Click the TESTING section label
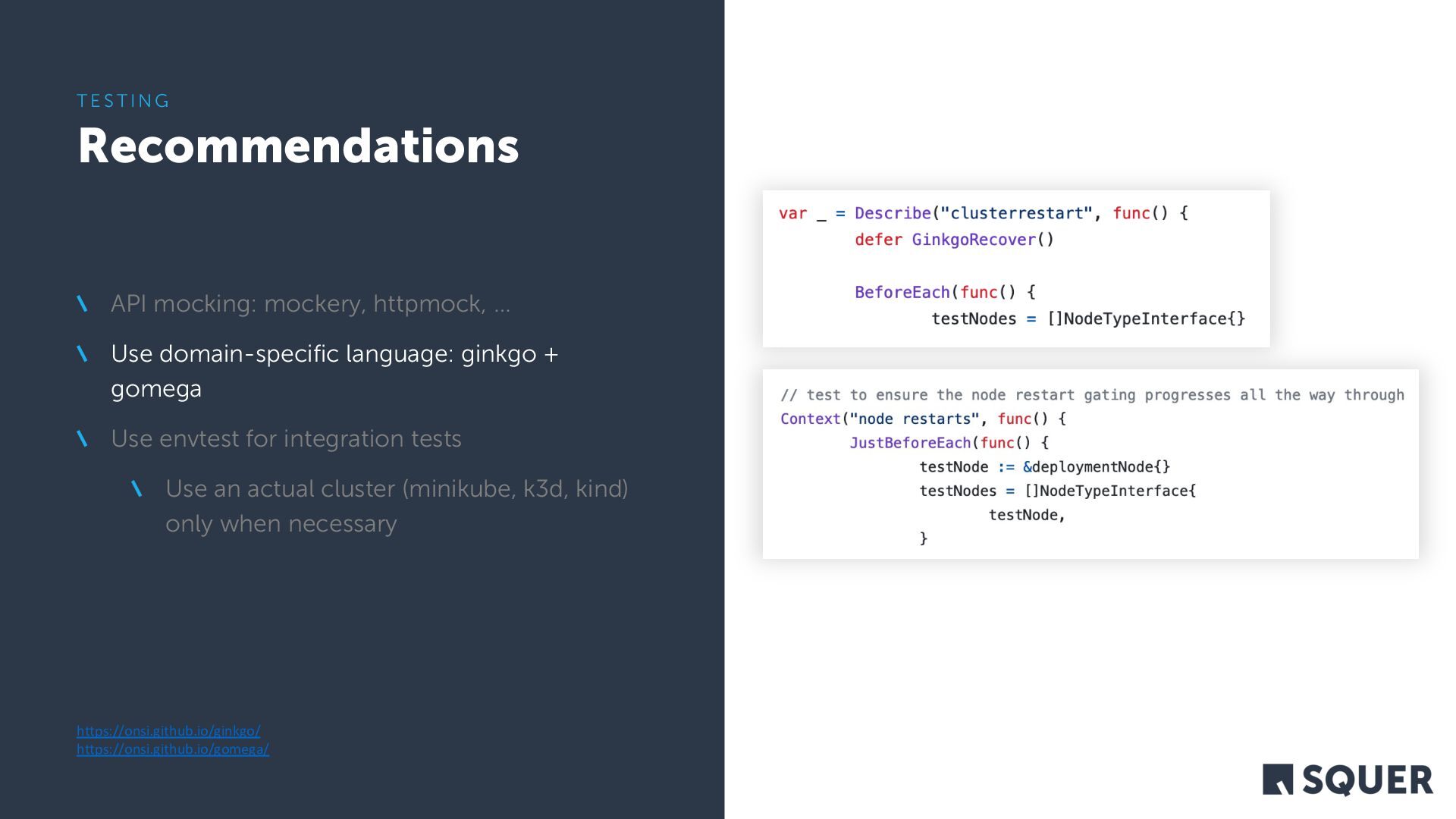This screenshot has width=1456, height=819. coord(124,101)
